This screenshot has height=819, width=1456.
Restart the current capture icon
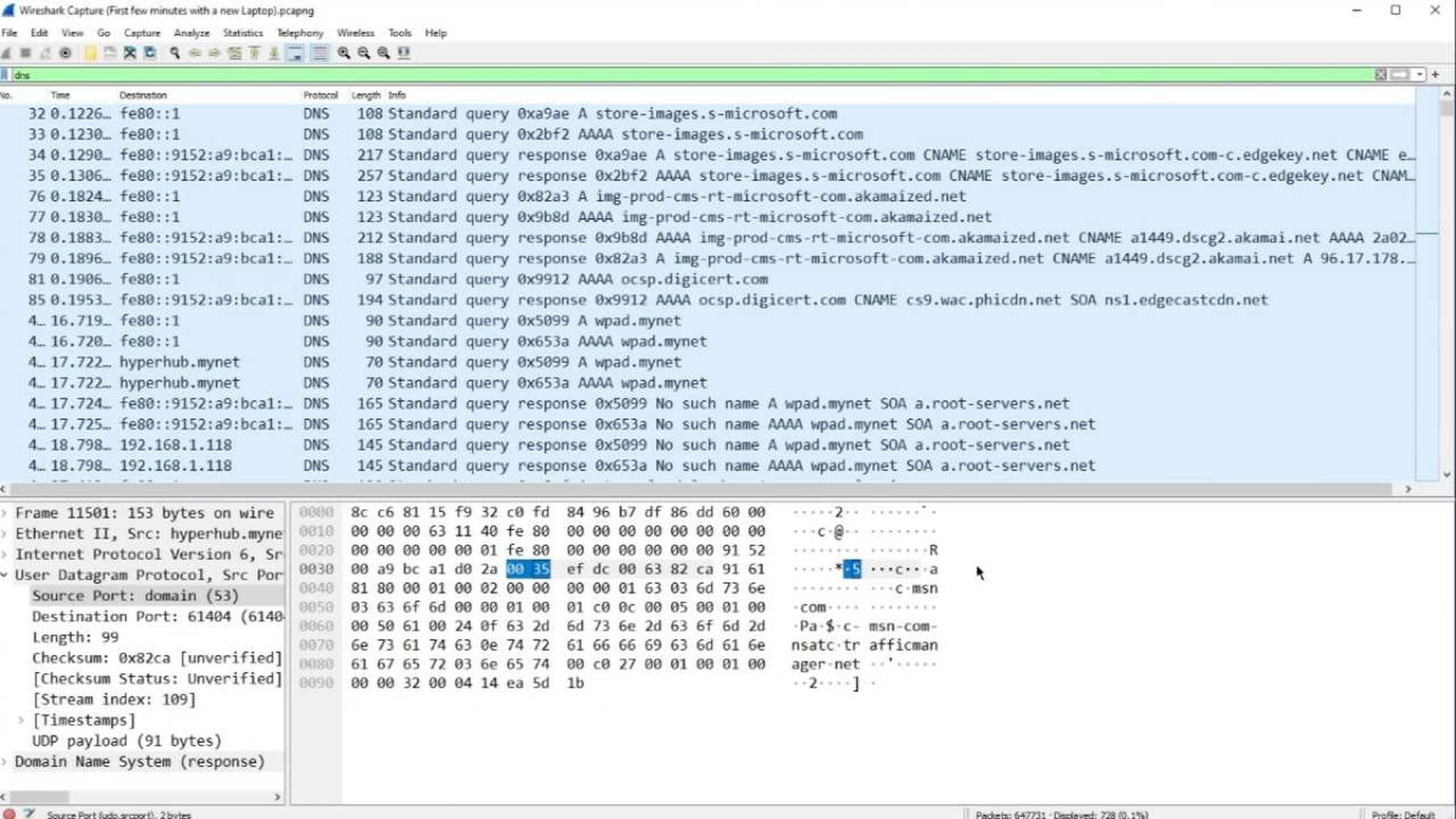coord(45,53)
